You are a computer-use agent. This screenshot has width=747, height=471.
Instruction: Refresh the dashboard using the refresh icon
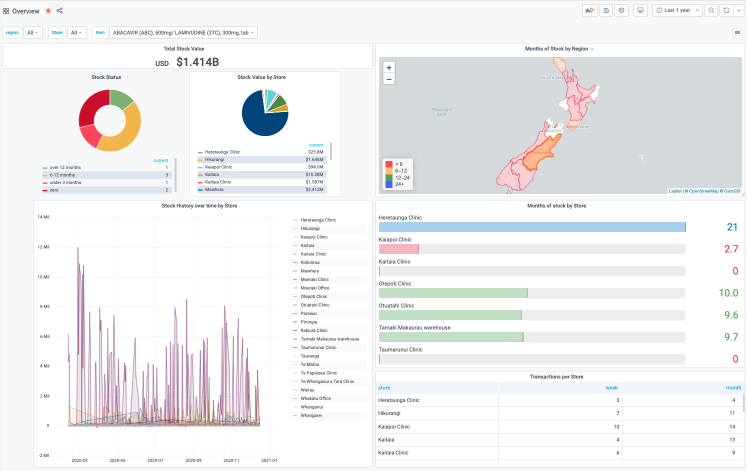[x=725, y=10]
